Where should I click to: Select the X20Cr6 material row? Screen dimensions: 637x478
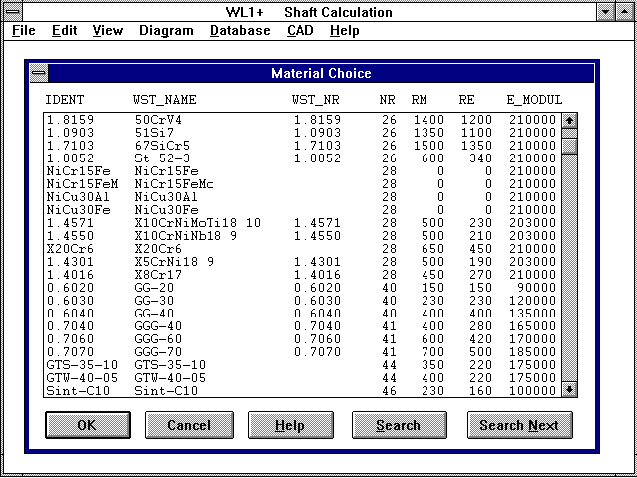[x=300, y=250]
